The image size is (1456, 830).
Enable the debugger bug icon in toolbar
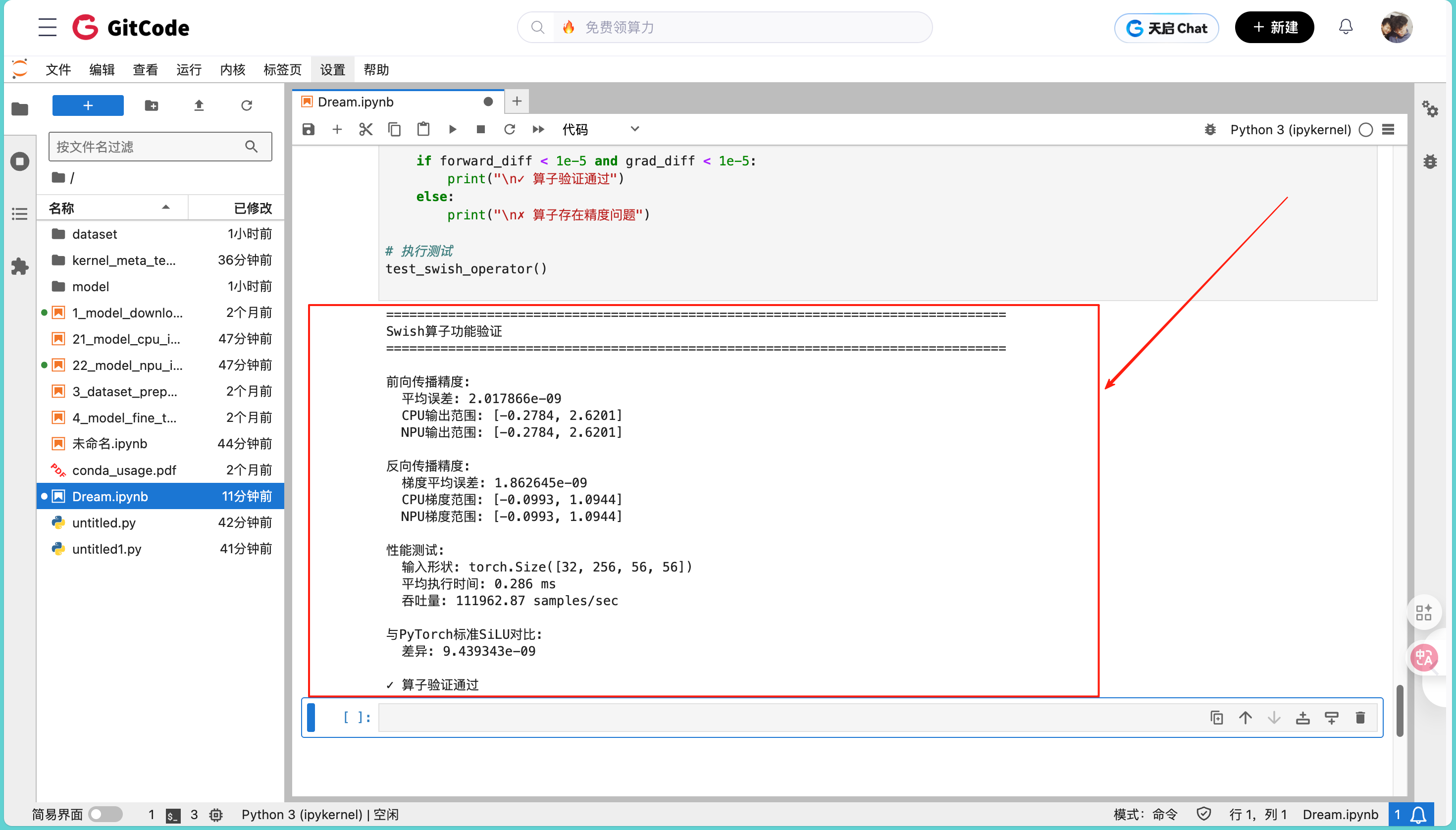[1210, 129]
